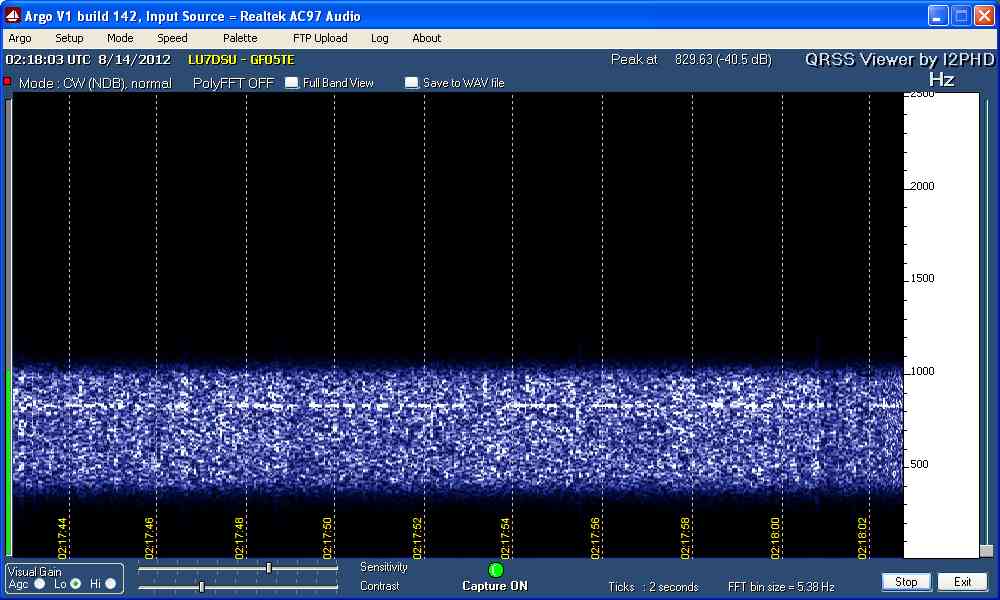Open the Setup menu

(69, 38)
